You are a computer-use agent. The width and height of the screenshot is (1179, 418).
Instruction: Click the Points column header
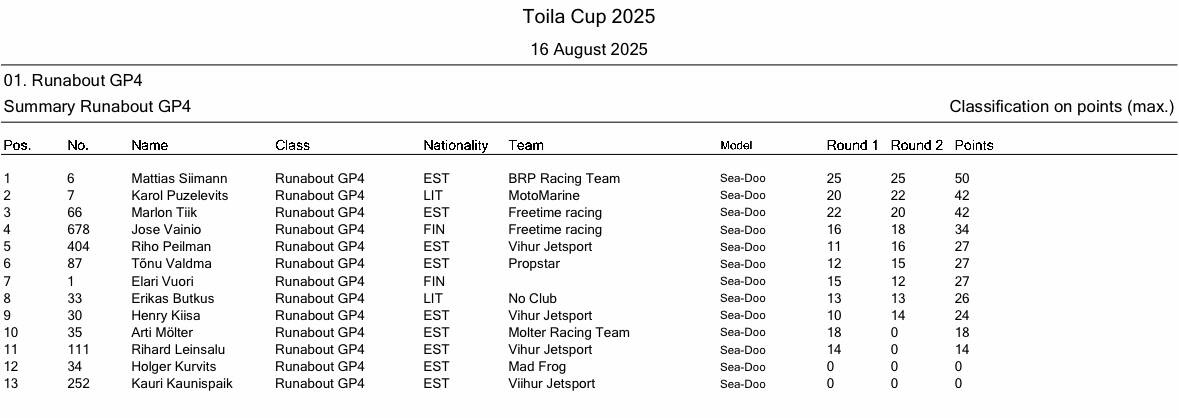pos(974,146)
